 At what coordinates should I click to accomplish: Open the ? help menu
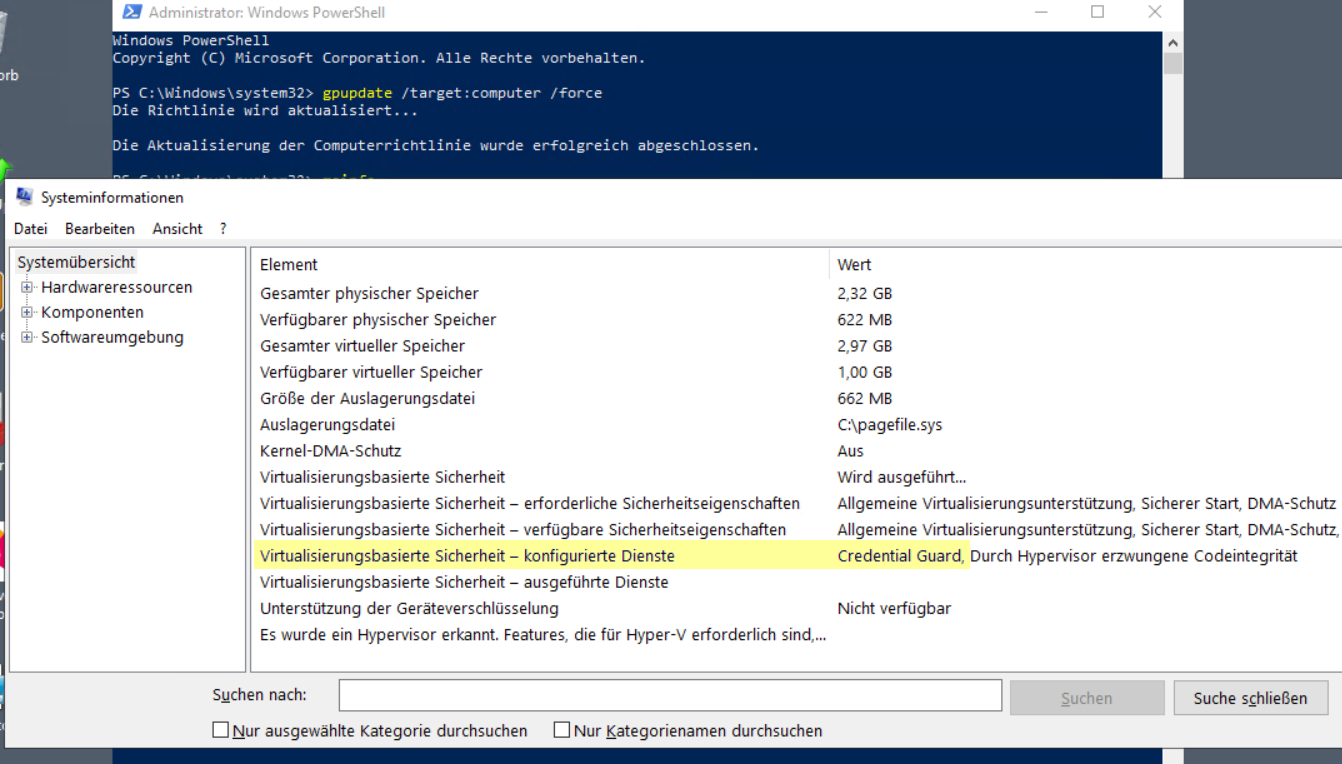pyautogui.click(x=223, y=229)
